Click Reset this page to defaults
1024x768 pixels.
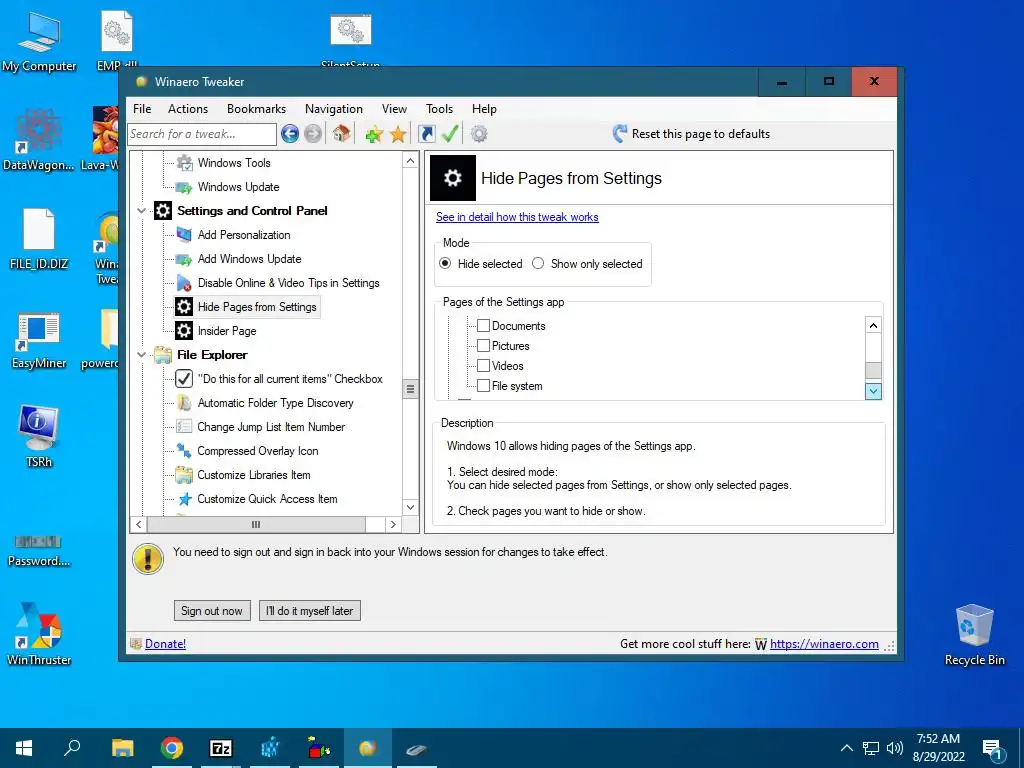[691, 134]
